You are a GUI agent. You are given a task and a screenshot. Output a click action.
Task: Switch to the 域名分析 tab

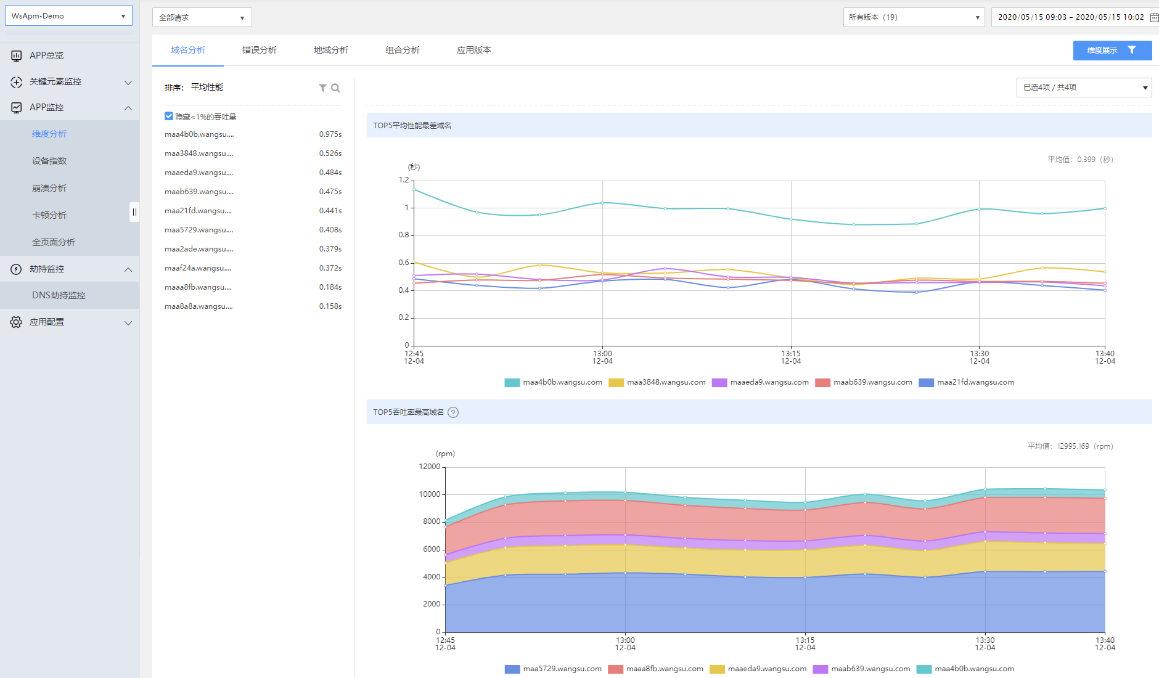[188, 50]
